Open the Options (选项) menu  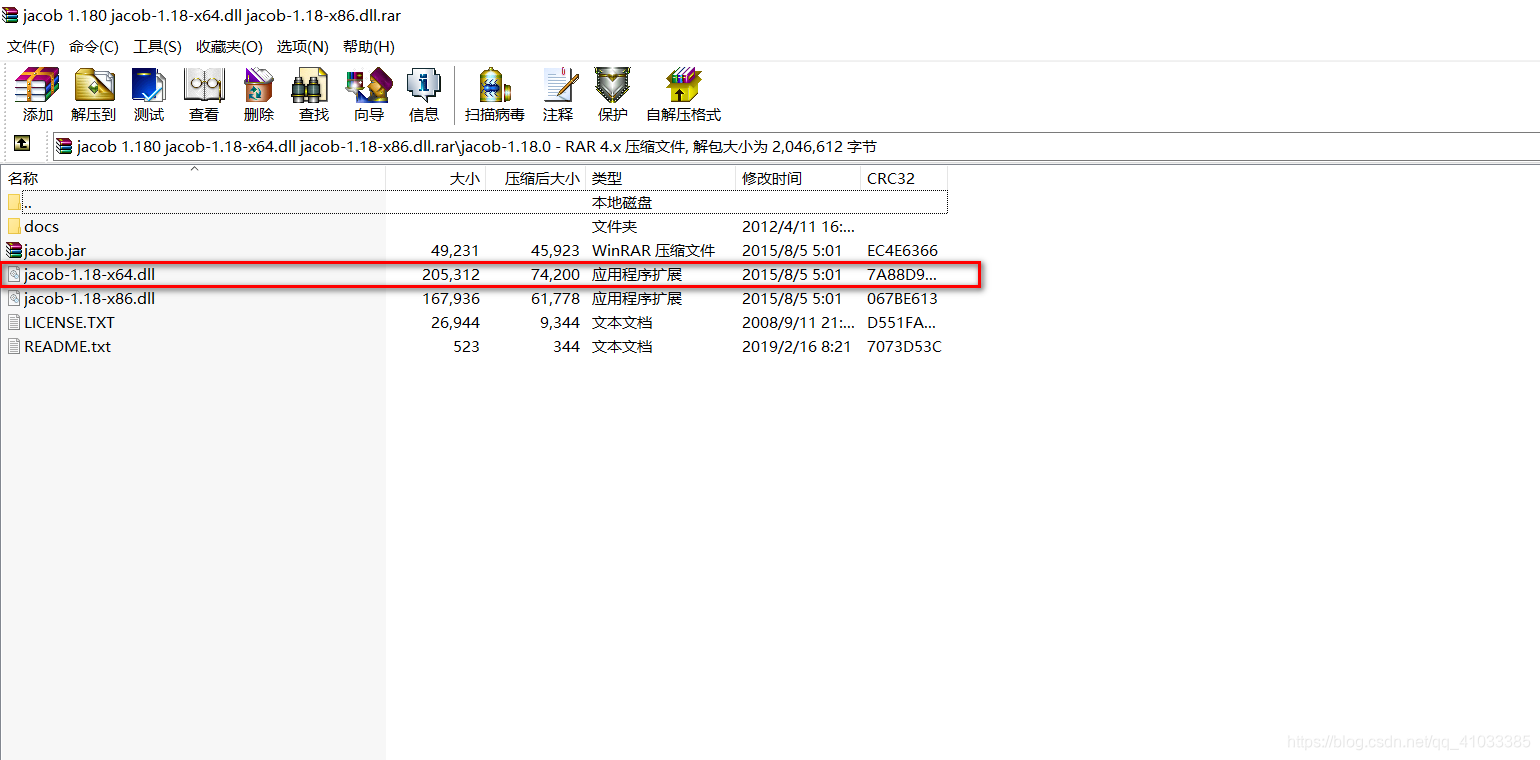303,47
